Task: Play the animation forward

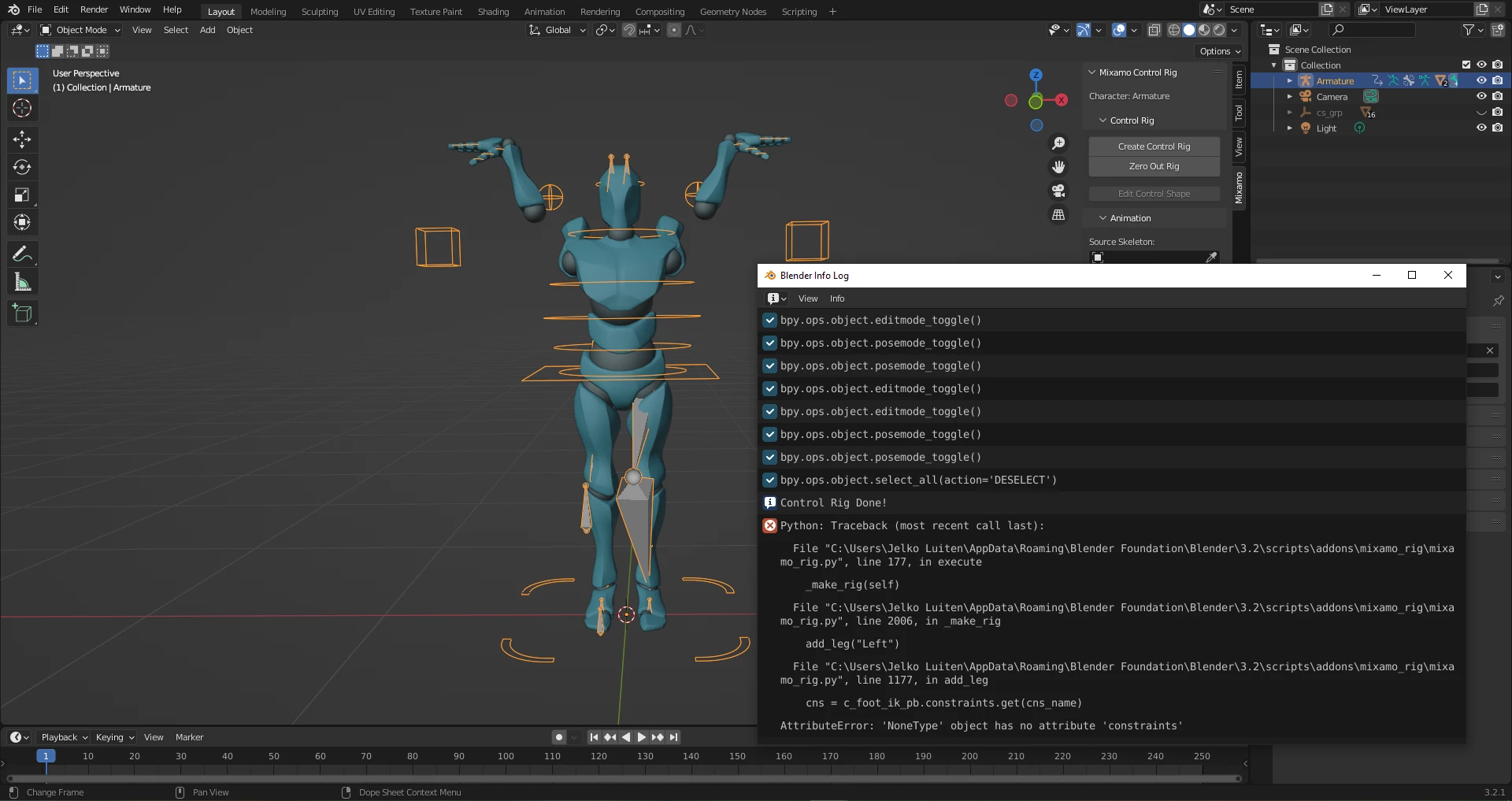Action: click(x=641, y=737)
